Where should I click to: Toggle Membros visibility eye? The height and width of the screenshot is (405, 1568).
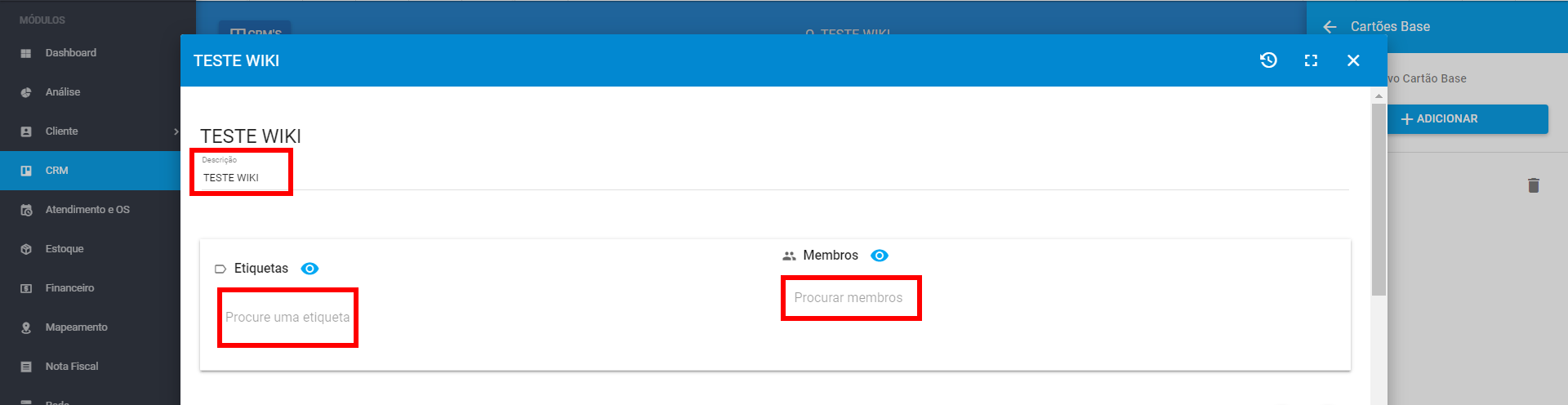[x=880, y=256]
